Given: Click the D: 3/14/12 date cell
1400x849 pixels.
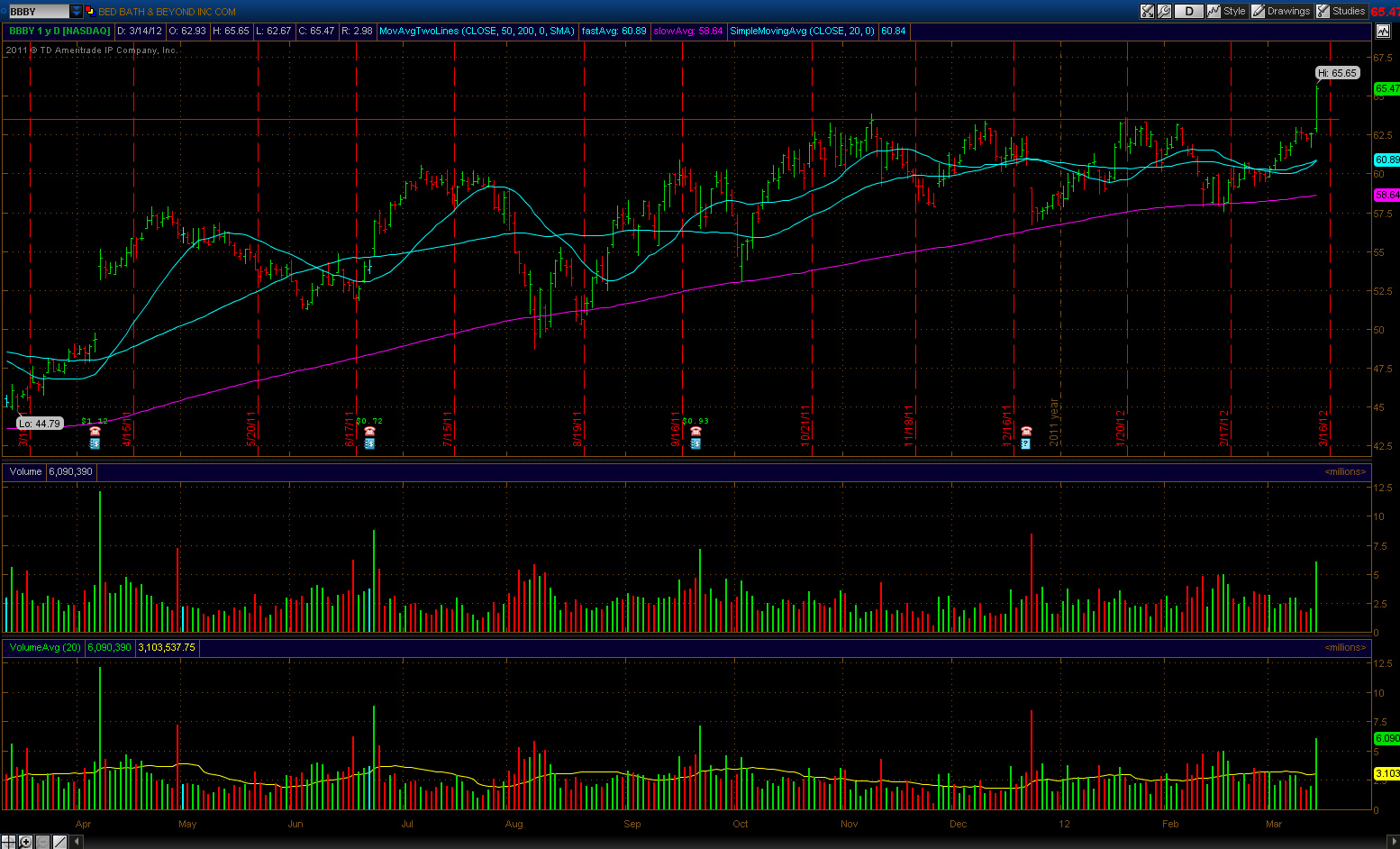Looking at the screenshot, I should click(x=140, y=31).
